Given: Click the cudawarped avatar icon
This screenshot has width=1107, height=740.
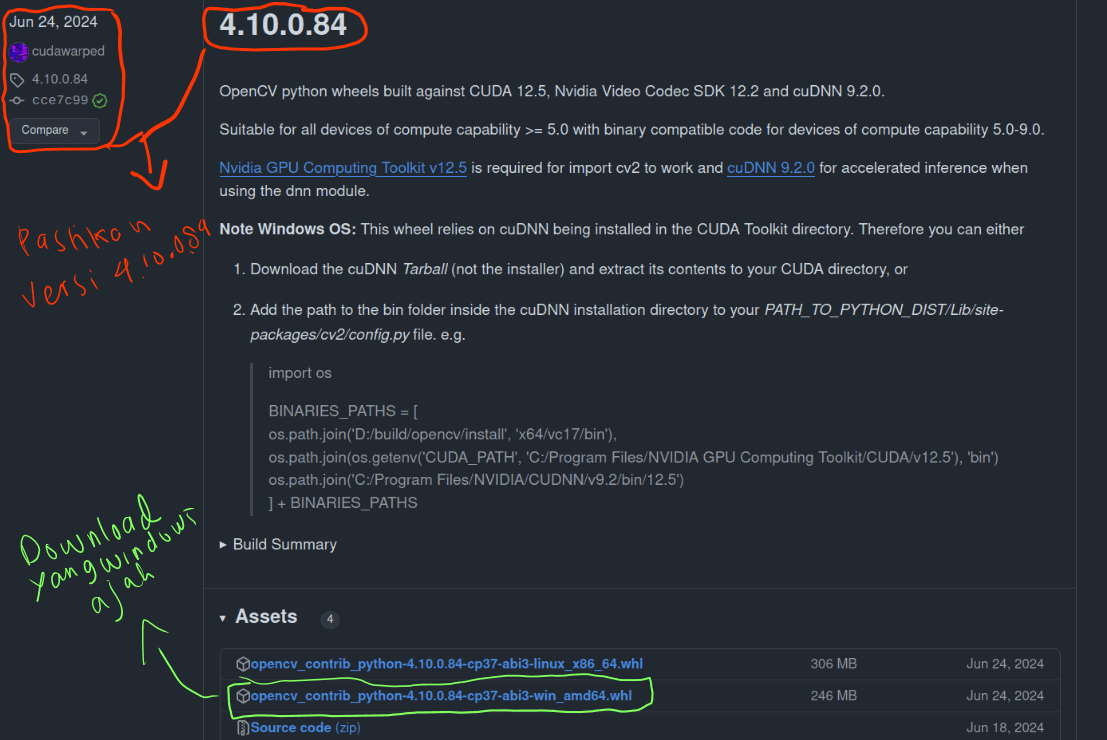Looking at the screenshot, I should click(x=18, y=52).
